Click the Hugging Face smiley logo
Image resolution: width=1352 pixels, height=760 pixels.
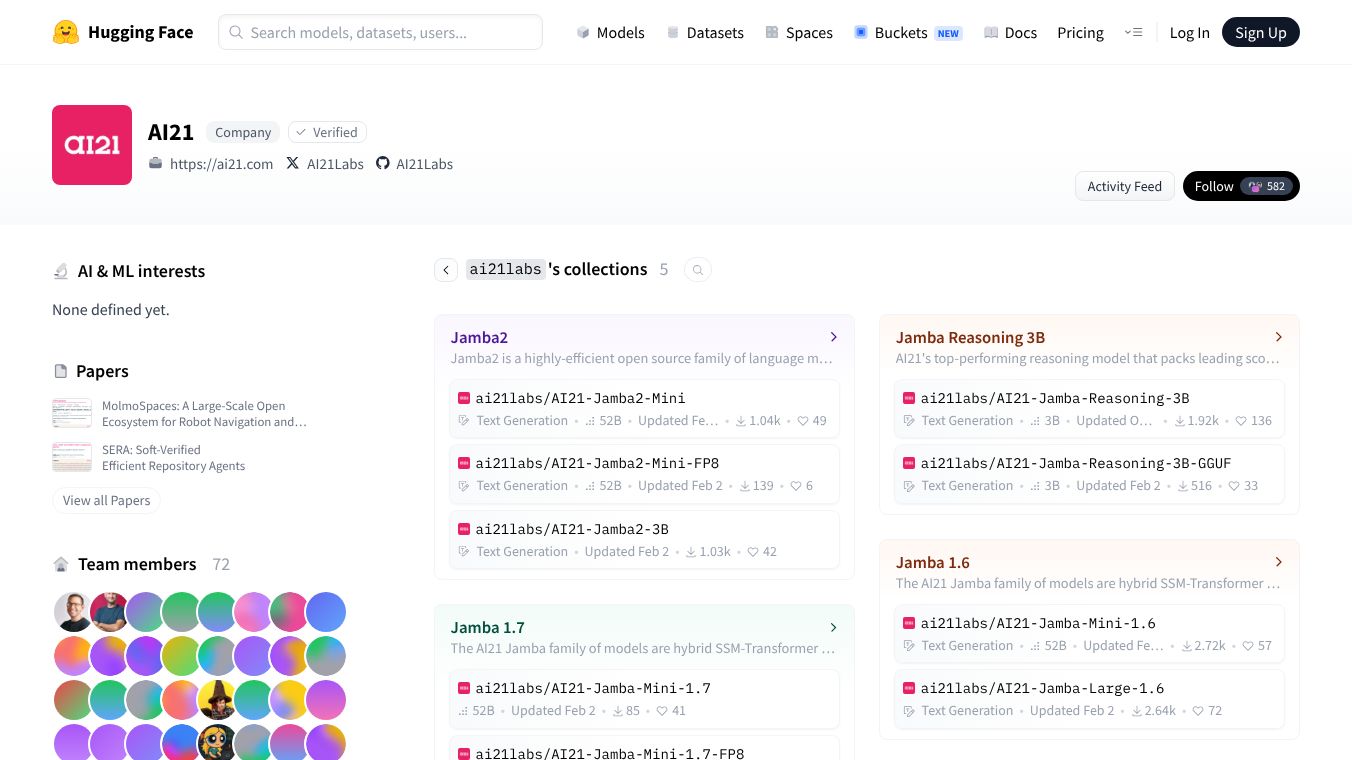65,32
